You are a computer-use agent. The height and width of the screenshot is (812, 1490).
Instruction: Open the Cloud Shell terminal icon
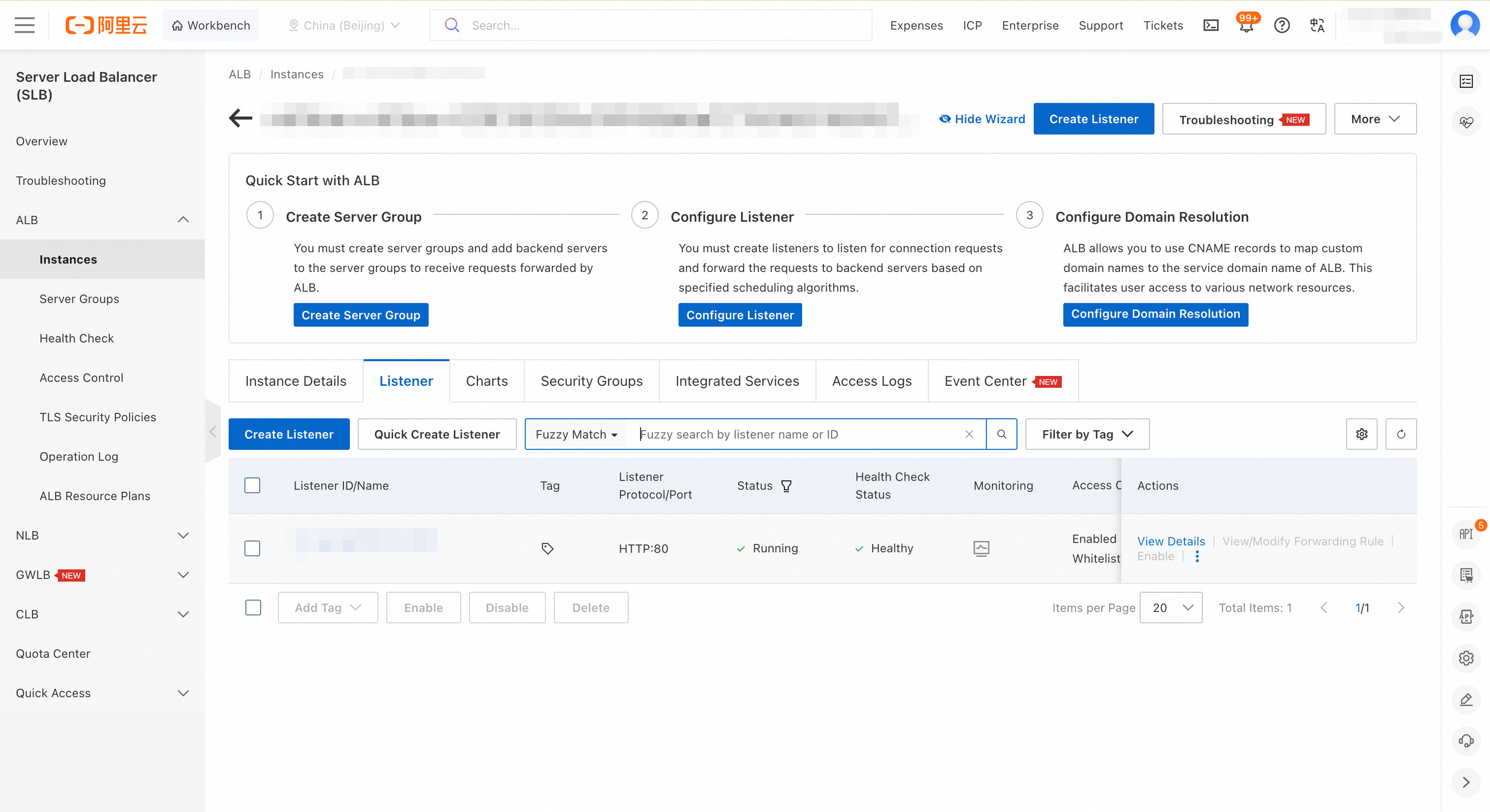tap(1211, 25)
